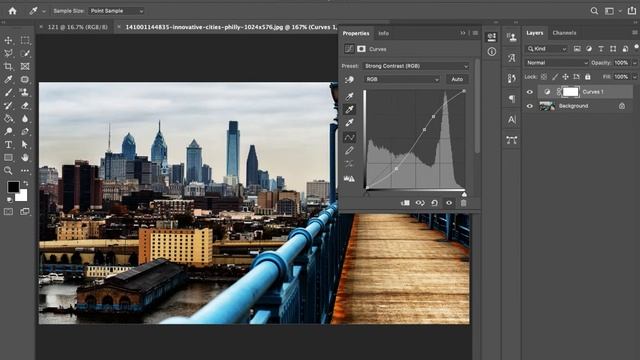Switch to the Channels tab

pos(564,33)
